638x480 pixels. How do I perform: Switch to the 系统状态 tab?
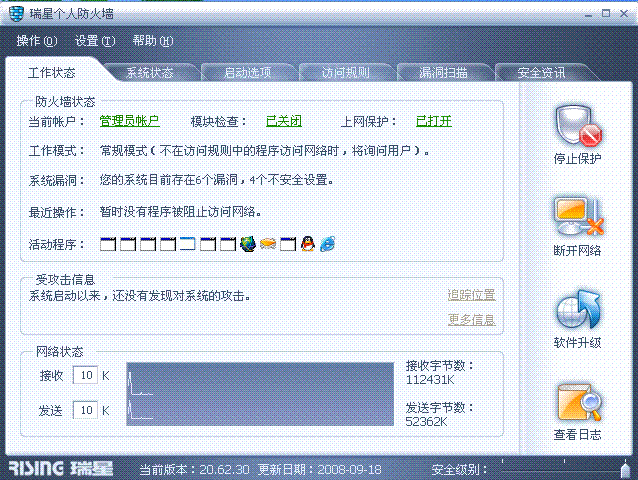point(150,72)
